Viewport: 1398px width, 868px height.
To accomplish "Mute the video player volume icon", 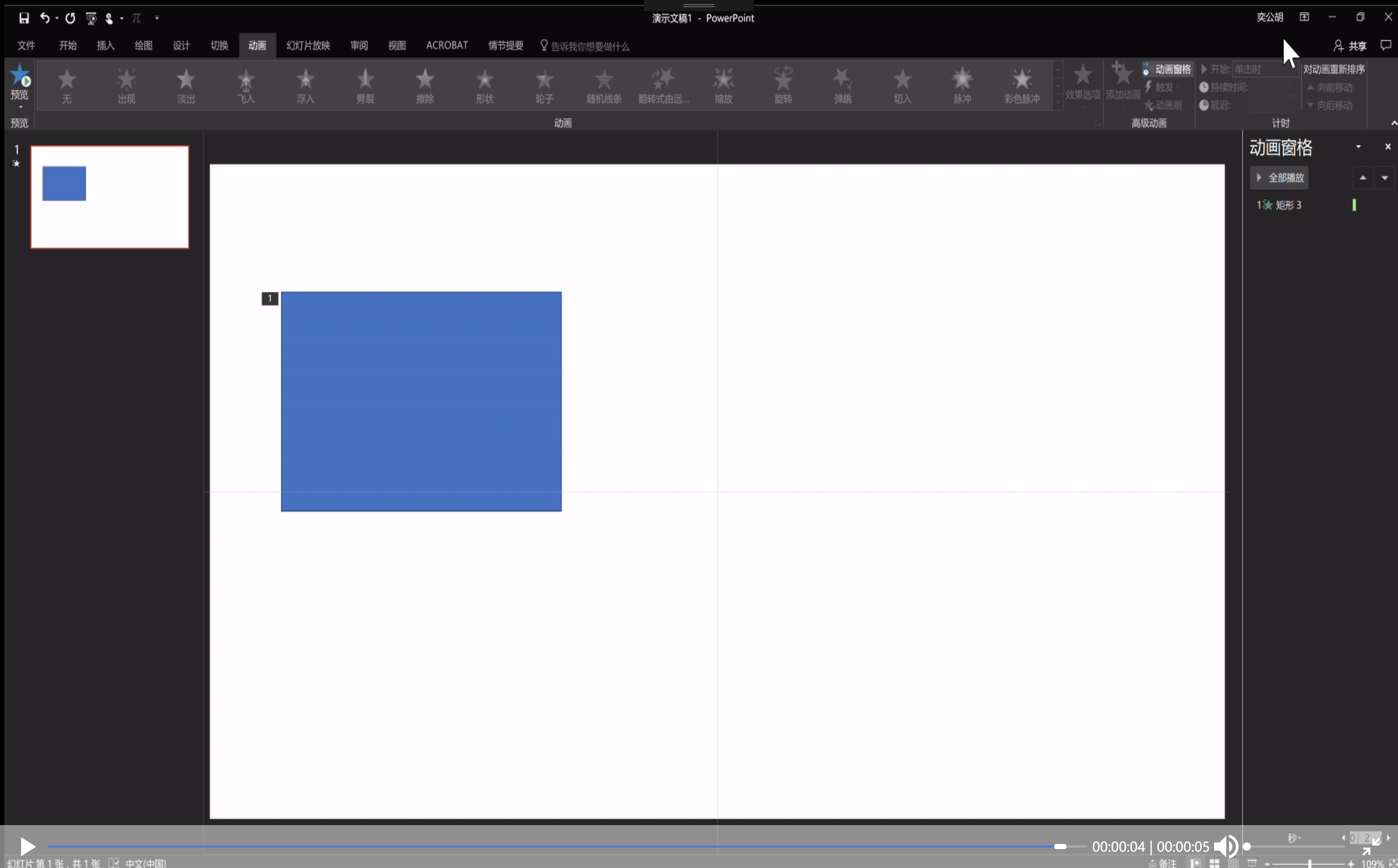I will click(1225, 846).
